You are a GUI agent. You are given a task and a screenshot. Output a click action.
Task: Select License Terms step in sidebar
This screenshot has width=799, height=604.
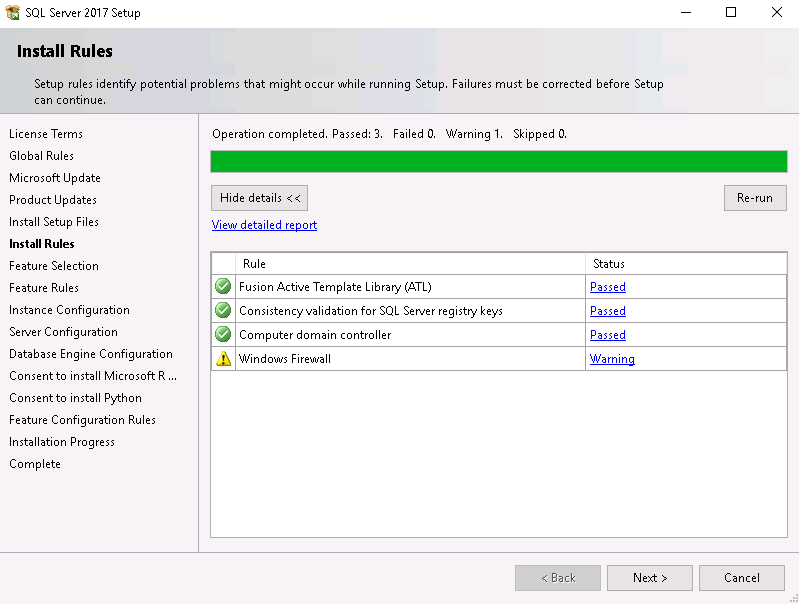(46, 134)
